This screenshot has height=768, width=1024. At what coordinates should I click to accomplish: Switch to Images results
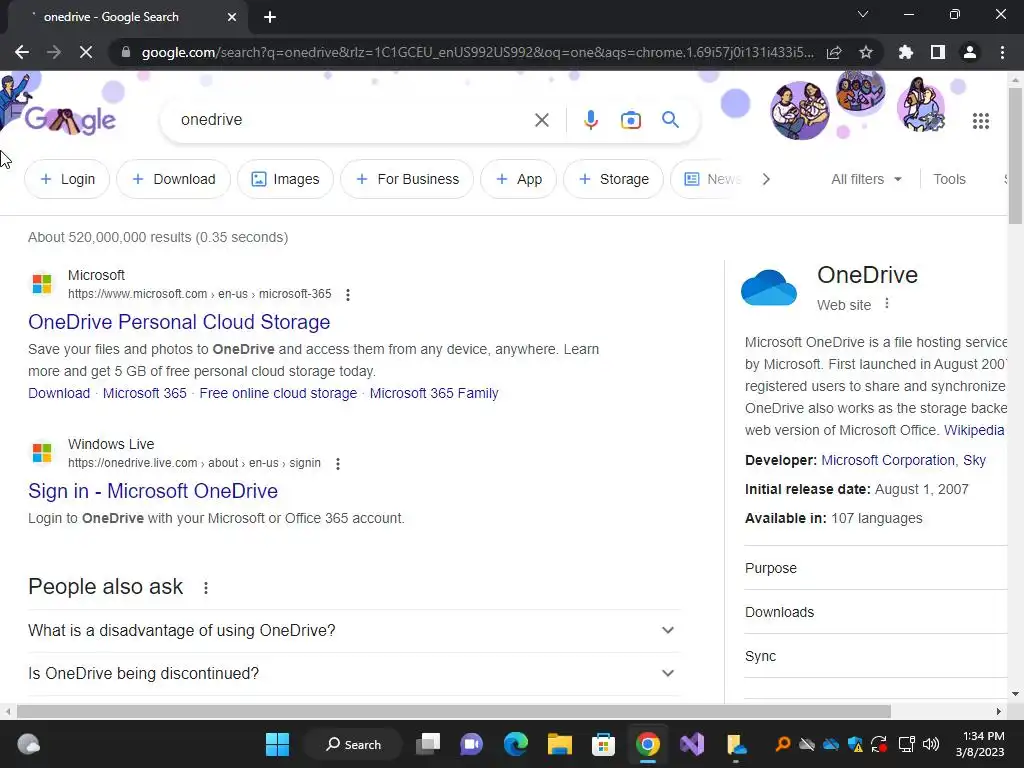[x=285, y=179]
